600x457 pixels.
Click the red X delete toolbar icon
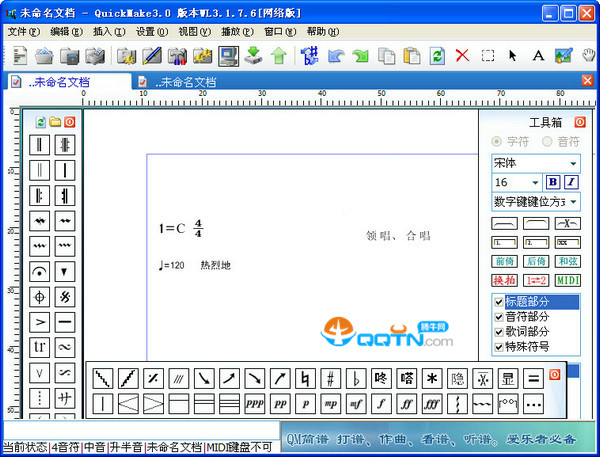click(x=462, y=55)
